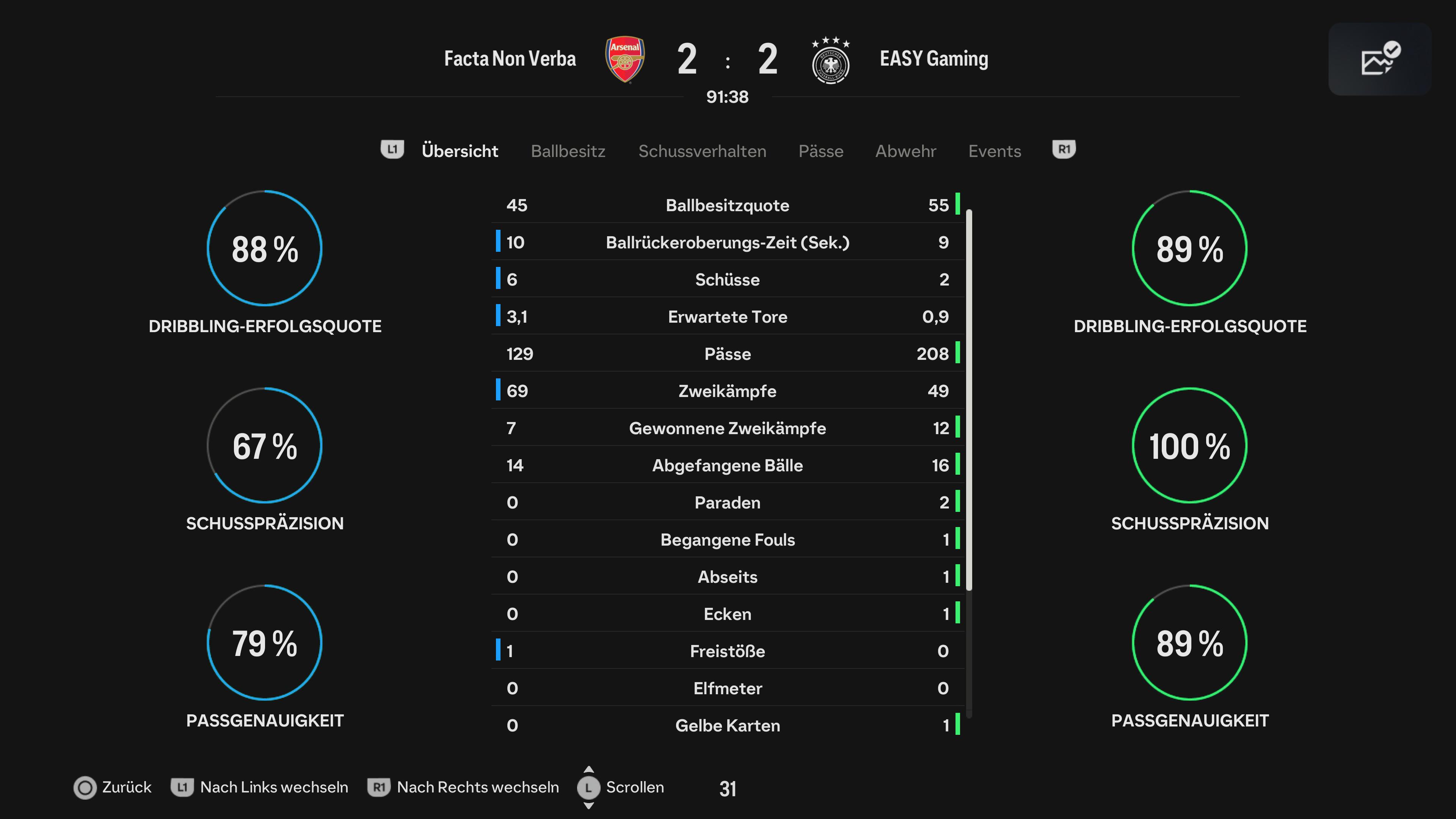Click the R1 icon next to Nach Rechts wechseln
Screen dimensions: 1456x819
point(379,788)
